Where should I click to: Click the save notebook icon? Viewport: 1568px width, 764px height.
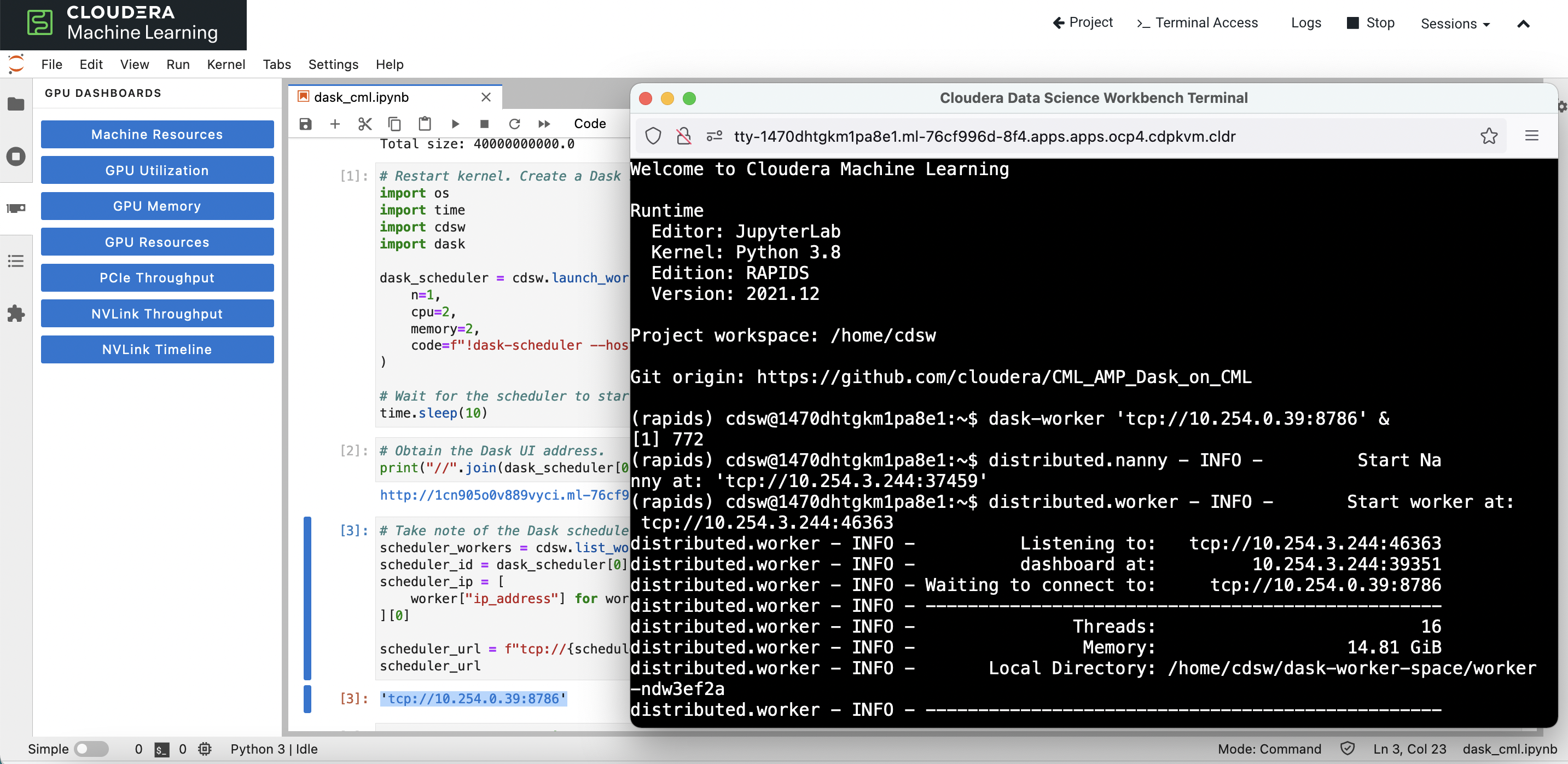pyautogui.click(x=306, y=124)
